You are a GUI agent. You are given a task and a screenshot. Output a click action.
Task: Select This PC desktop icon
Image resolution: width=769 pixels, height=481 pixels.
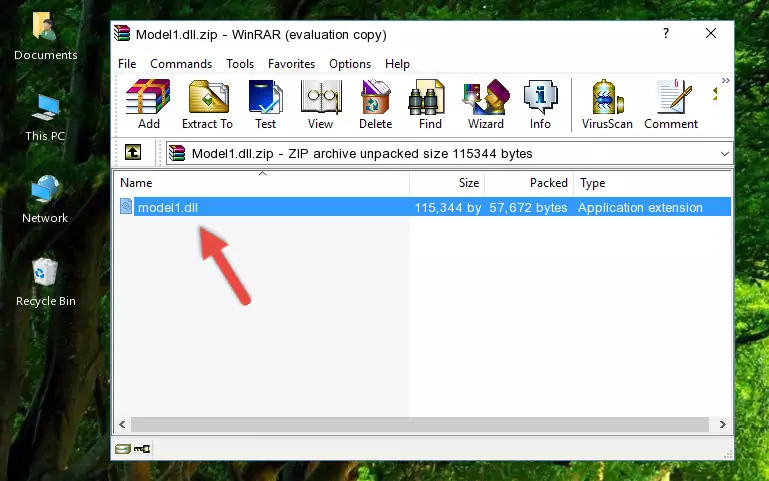point(45,117)
